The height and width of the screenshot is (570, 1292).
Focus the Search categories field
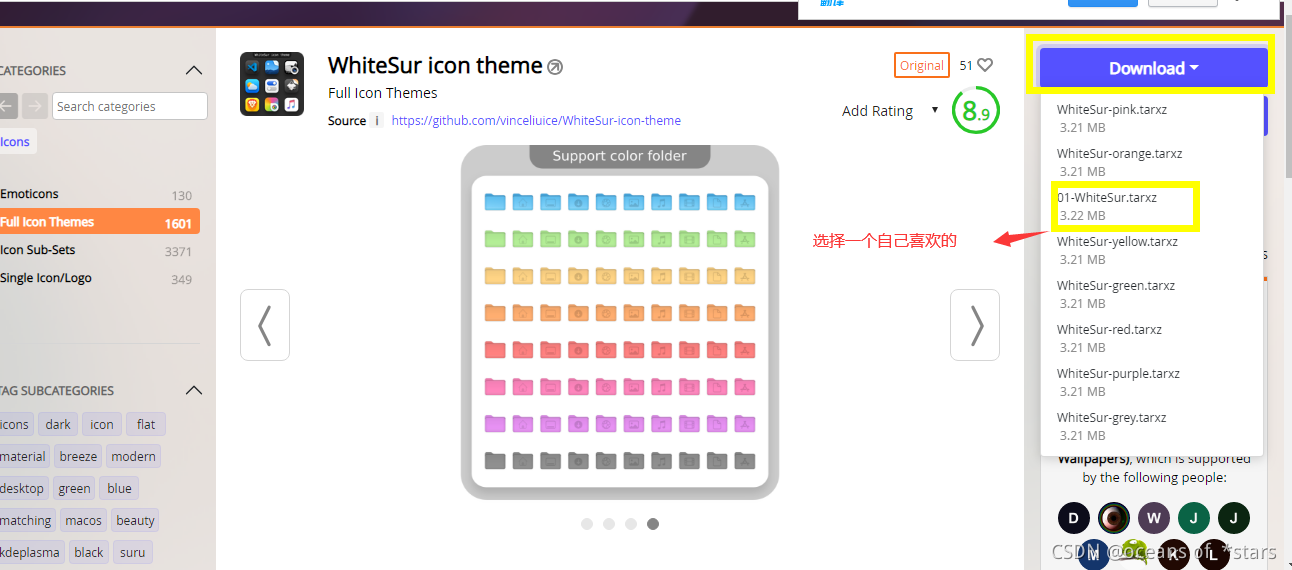click(x=130, y=106)
